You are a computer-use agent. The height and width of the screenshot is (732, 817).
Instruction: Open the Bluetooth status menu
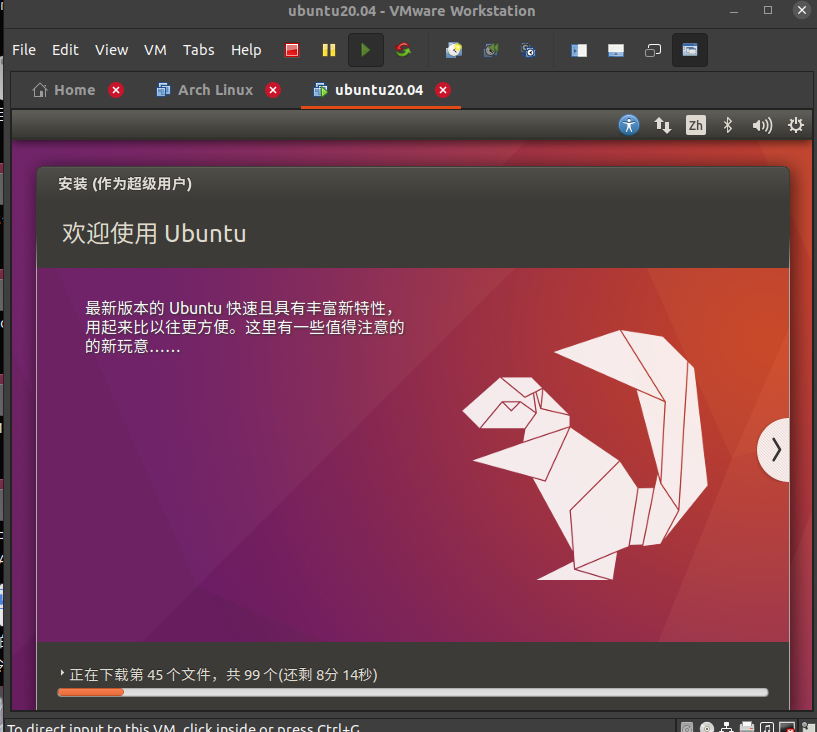pyautogui.click(x=727, y=125)
